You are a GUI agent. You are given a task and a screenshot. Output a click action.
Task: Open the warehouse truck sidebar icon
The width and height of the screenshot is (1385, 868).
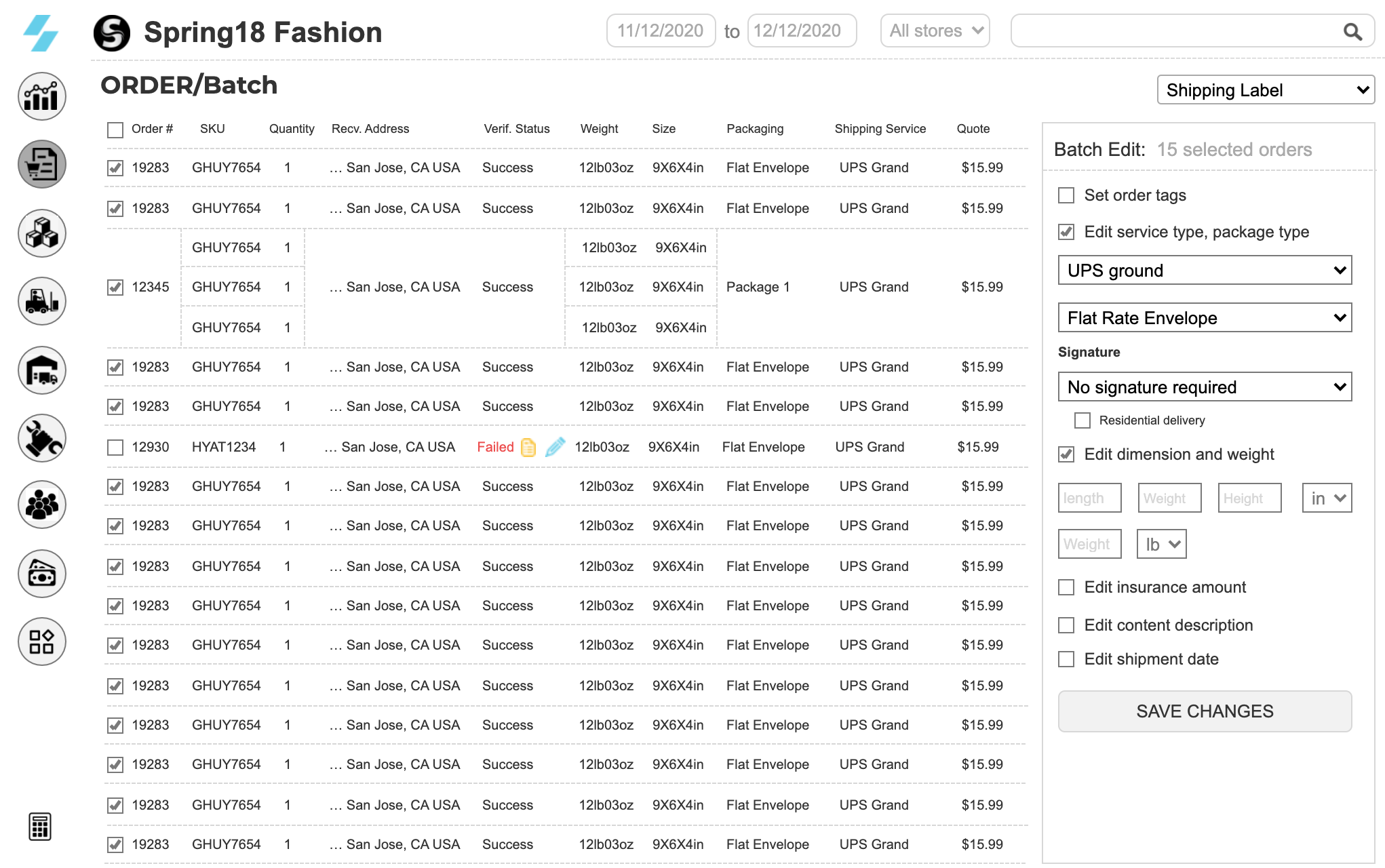click(x=42, y=370)
